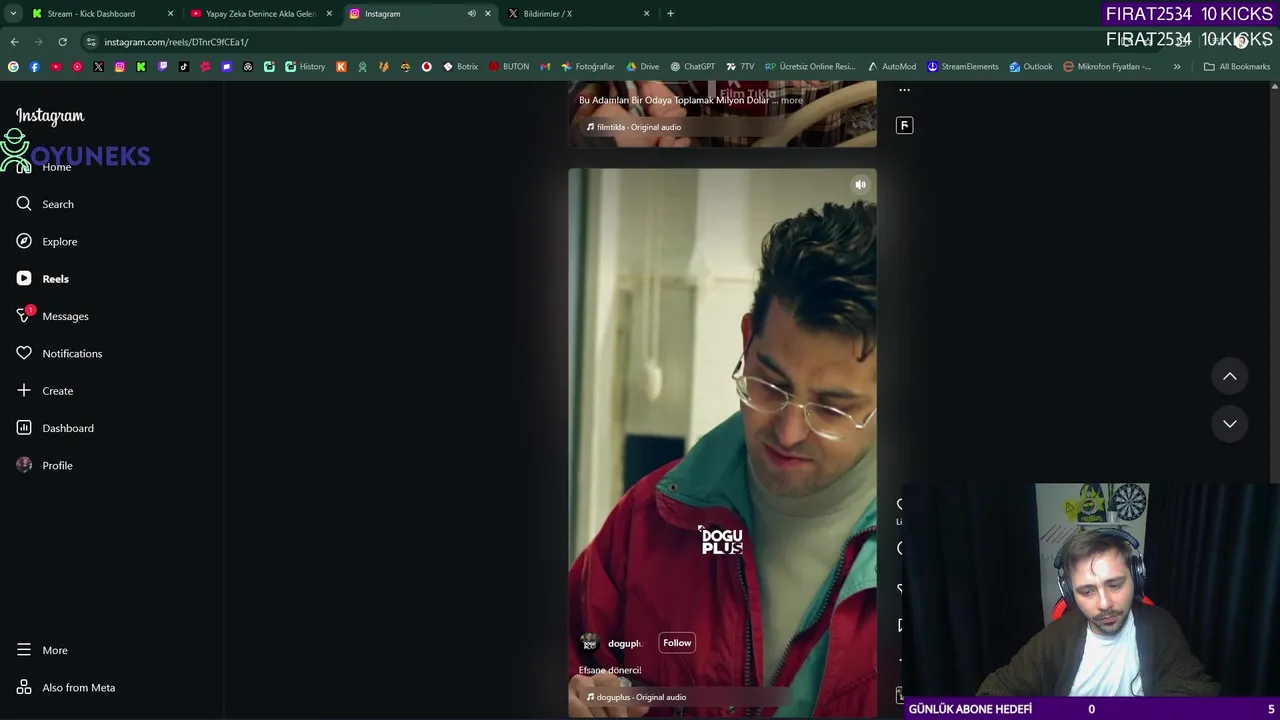1280x720 pixels.
Task: Open the TikTok bookmark icon
Action: click(184, 67)
